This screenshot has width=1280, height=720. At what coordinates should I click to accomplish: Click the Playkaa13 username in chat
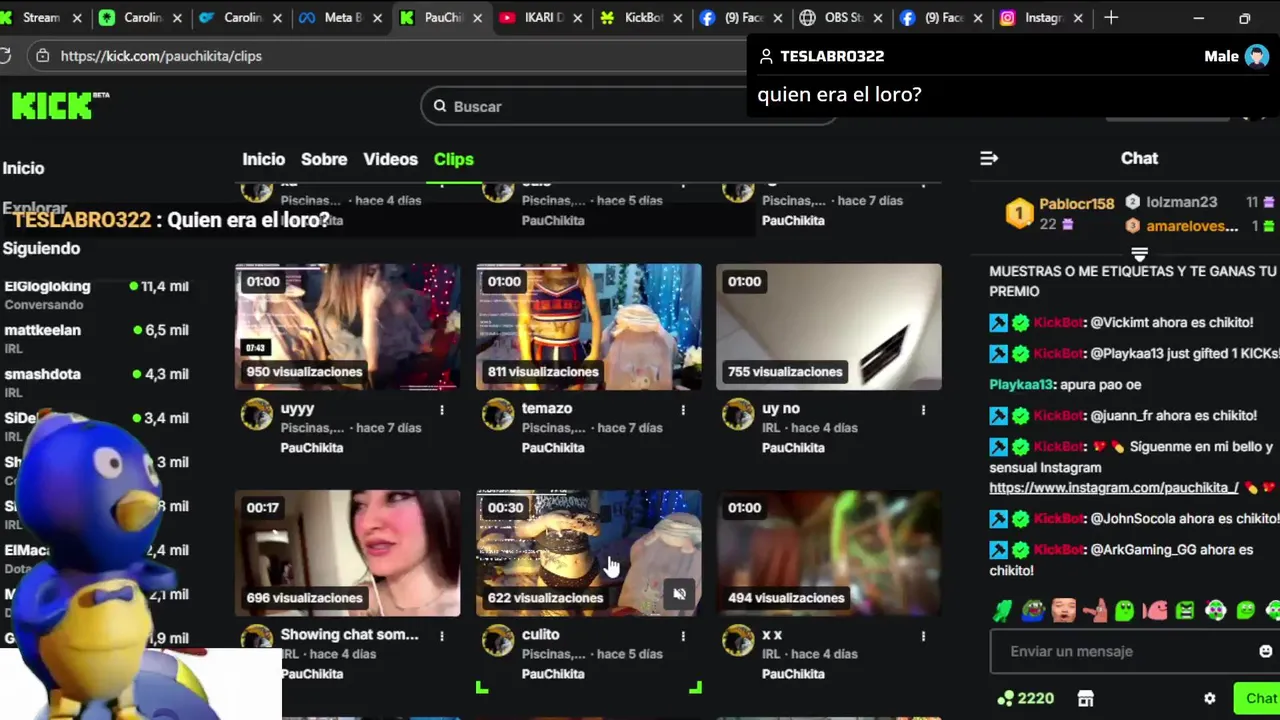1021,384
